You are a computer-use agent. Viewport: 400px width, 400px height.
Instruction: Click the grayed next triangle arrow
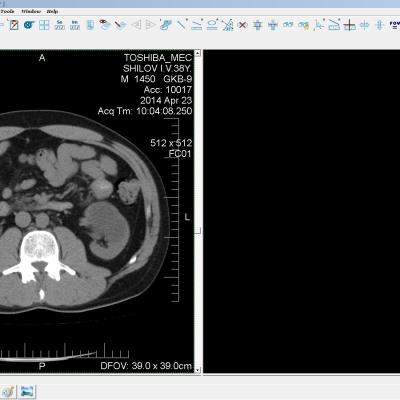point(151,25)
